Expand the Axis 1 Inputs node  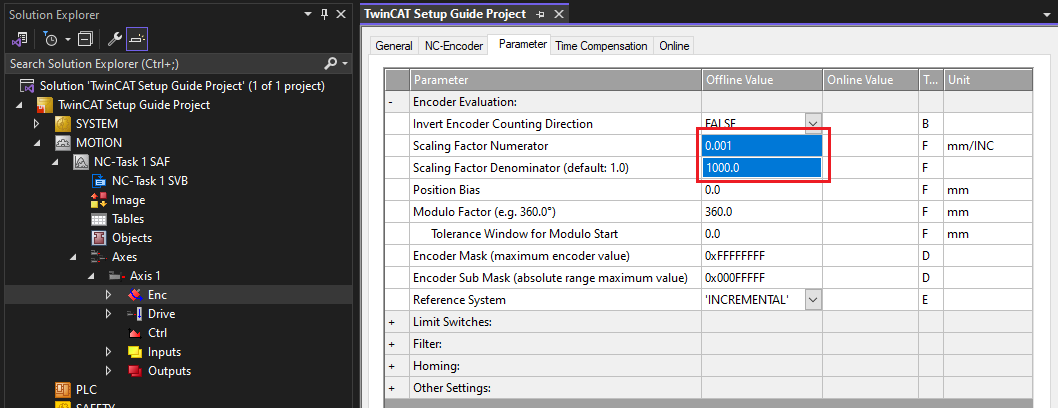point(109,352)
